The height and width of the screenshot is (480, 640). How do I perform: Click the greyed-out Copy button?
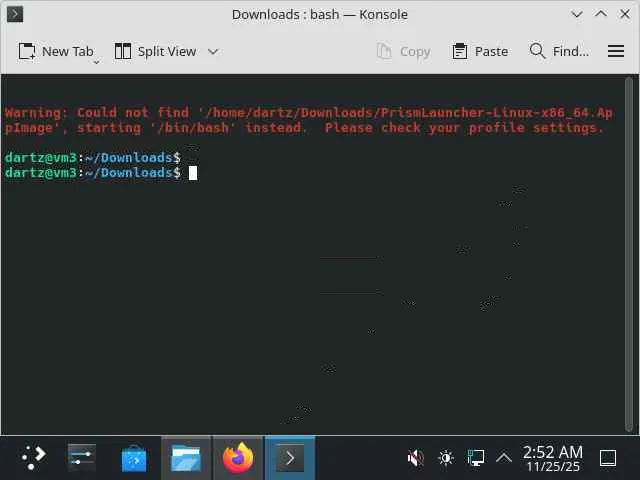(x=403, y=52)
